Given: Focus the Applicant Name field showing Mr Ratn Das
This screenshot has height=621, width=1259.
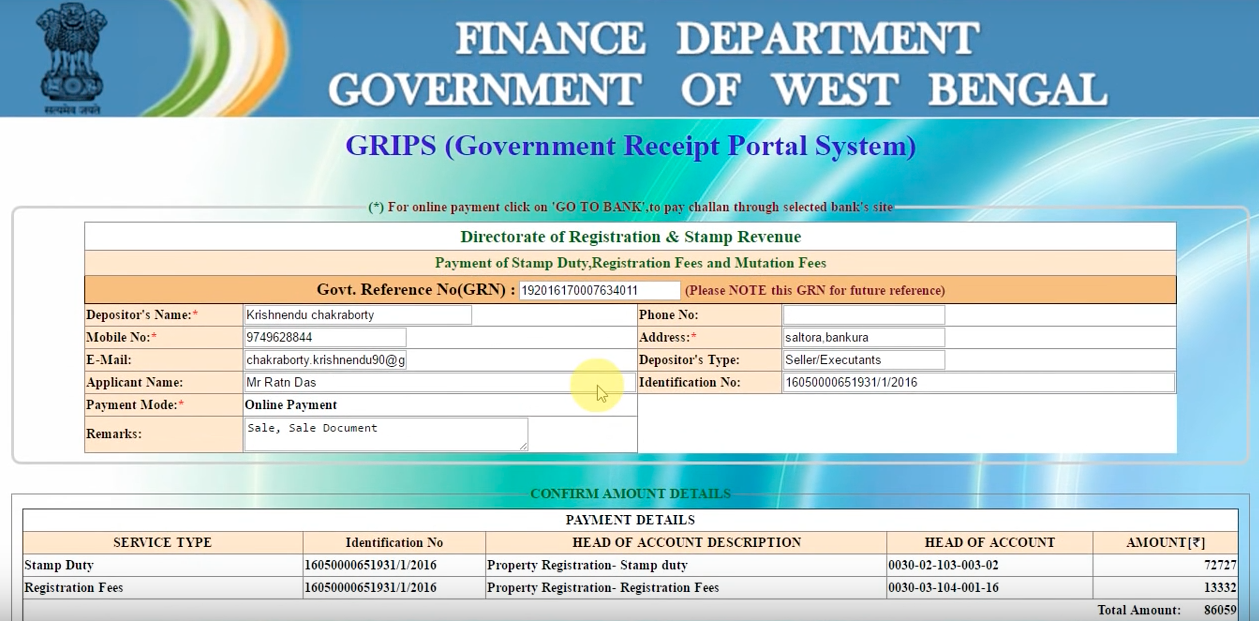Looking at the screenshot, I should point(439,382).
